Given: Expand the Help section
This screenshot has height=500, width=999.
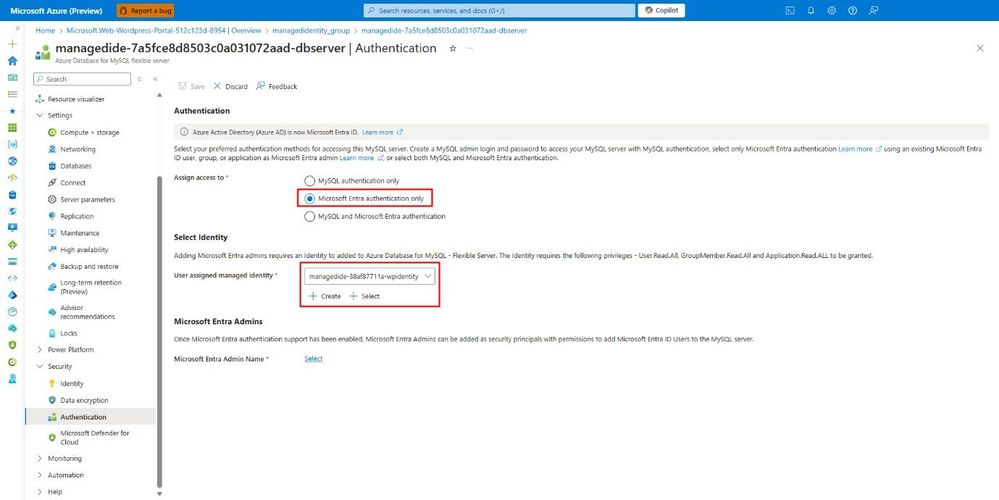Looking at the screenshot, I should pyautogui.click(x=40, y=492).
